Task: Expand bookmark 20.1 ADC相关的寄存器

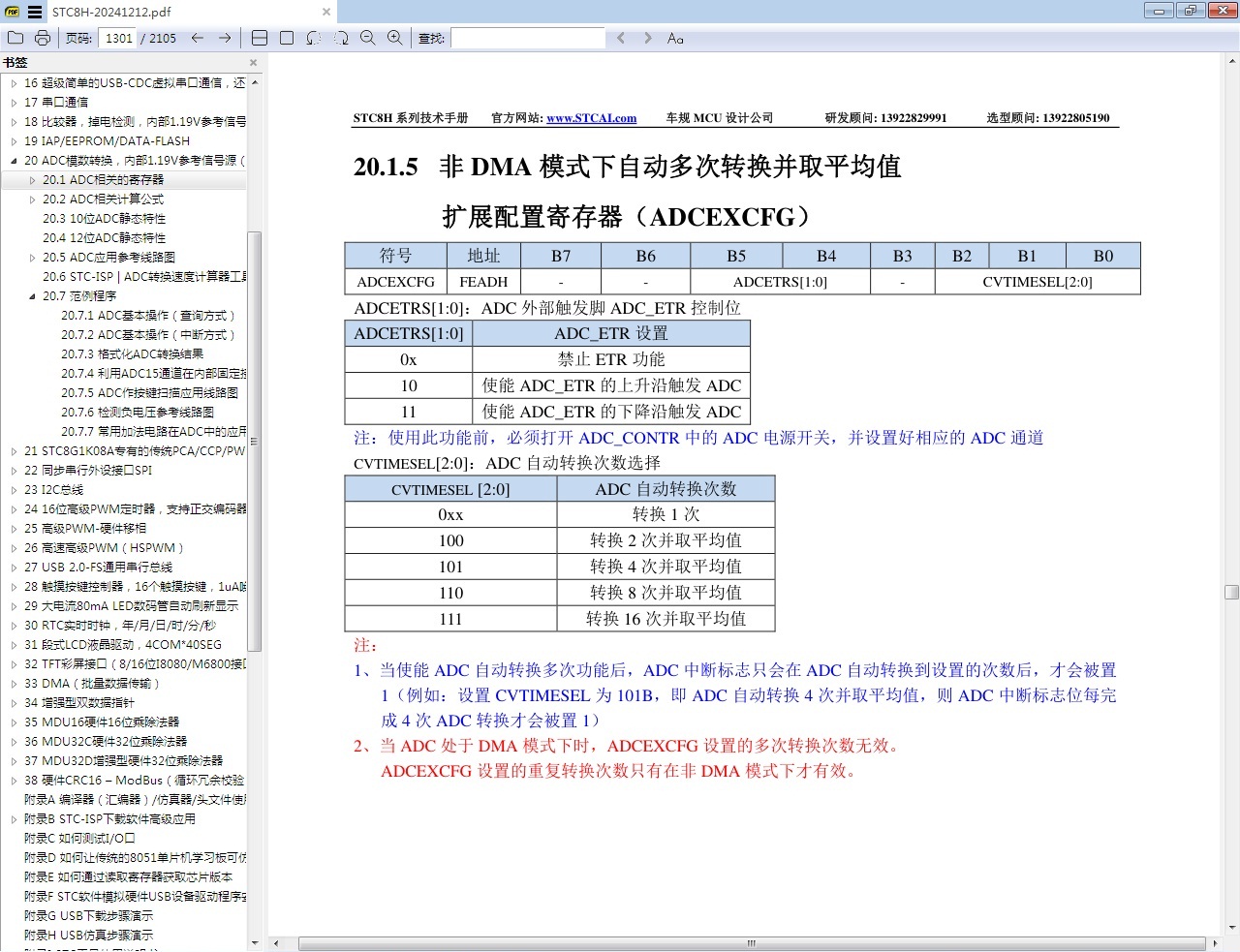Action: tap(32, 180)
